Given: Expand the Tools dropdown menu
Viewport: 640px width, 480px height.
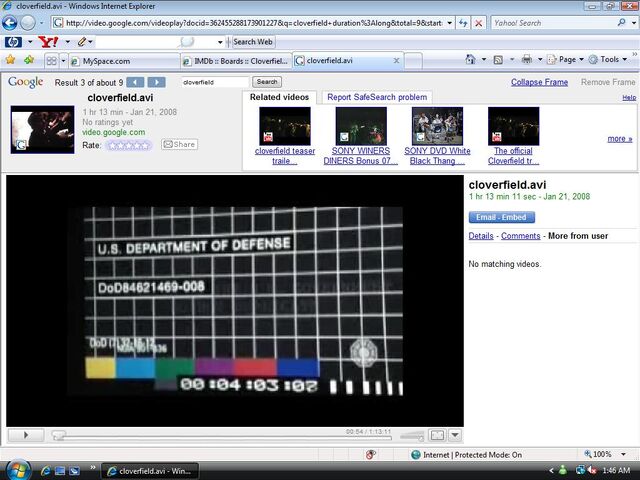Looking at the screenshot, I should (x=608, y=60).
